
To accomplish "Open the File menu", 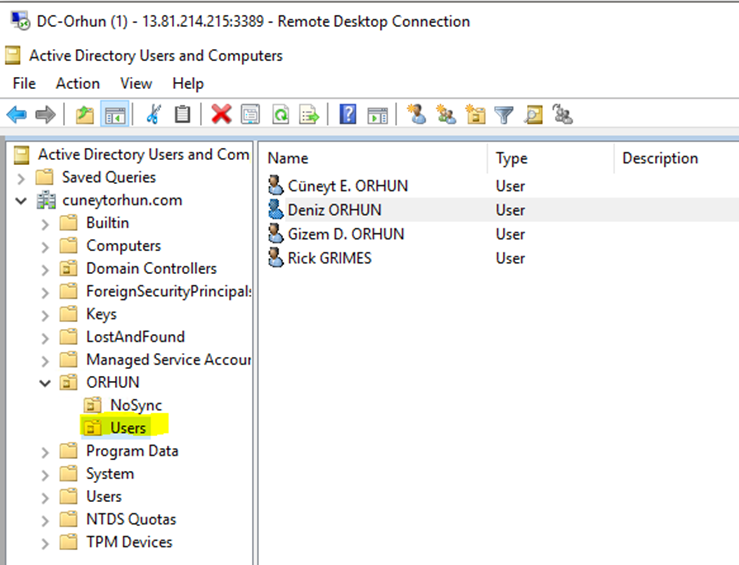I will coord(24,83).
